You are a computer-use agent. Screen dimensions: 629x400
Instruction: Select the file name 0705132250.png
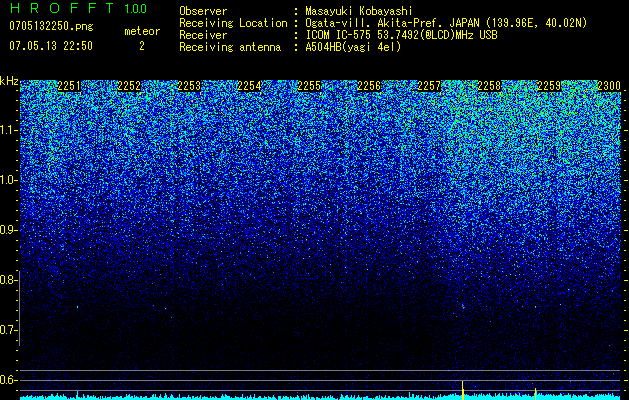(x=51, y=26)
